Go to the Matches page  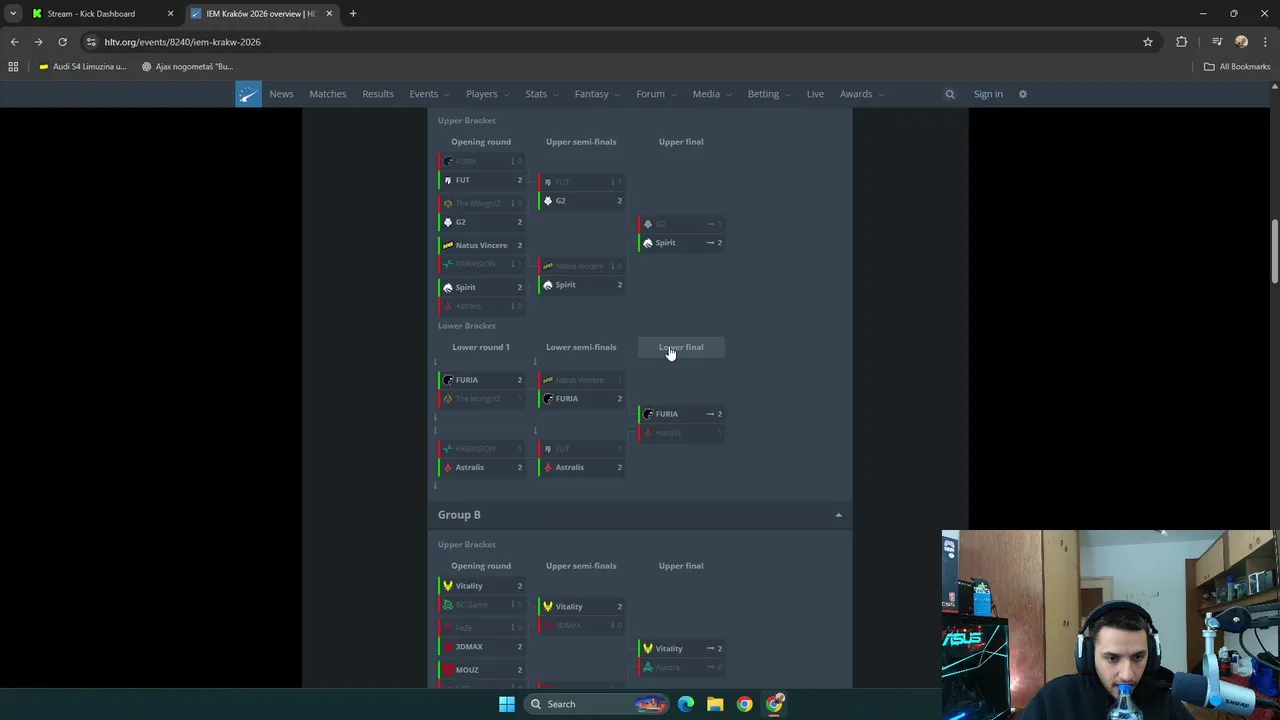point(328,94)
